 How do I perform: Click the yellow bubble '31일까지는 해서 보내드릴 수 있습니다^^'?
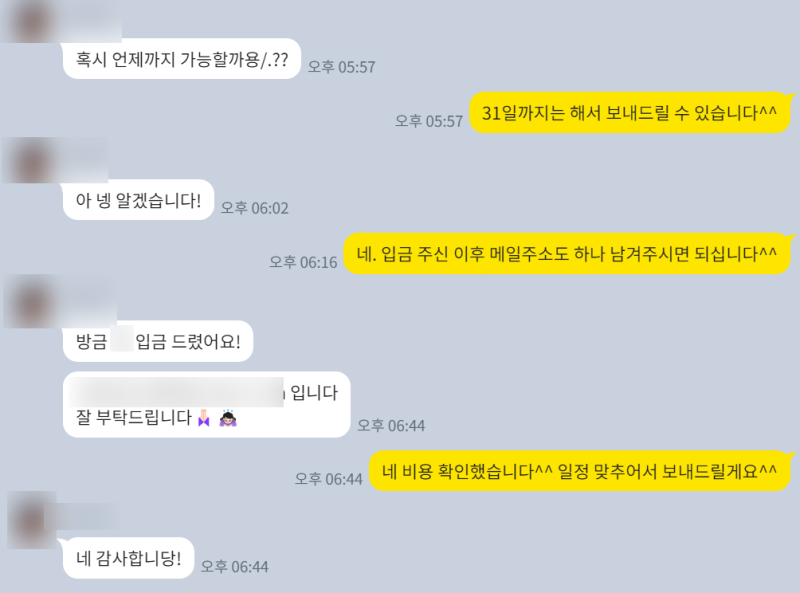coord(630,112)
